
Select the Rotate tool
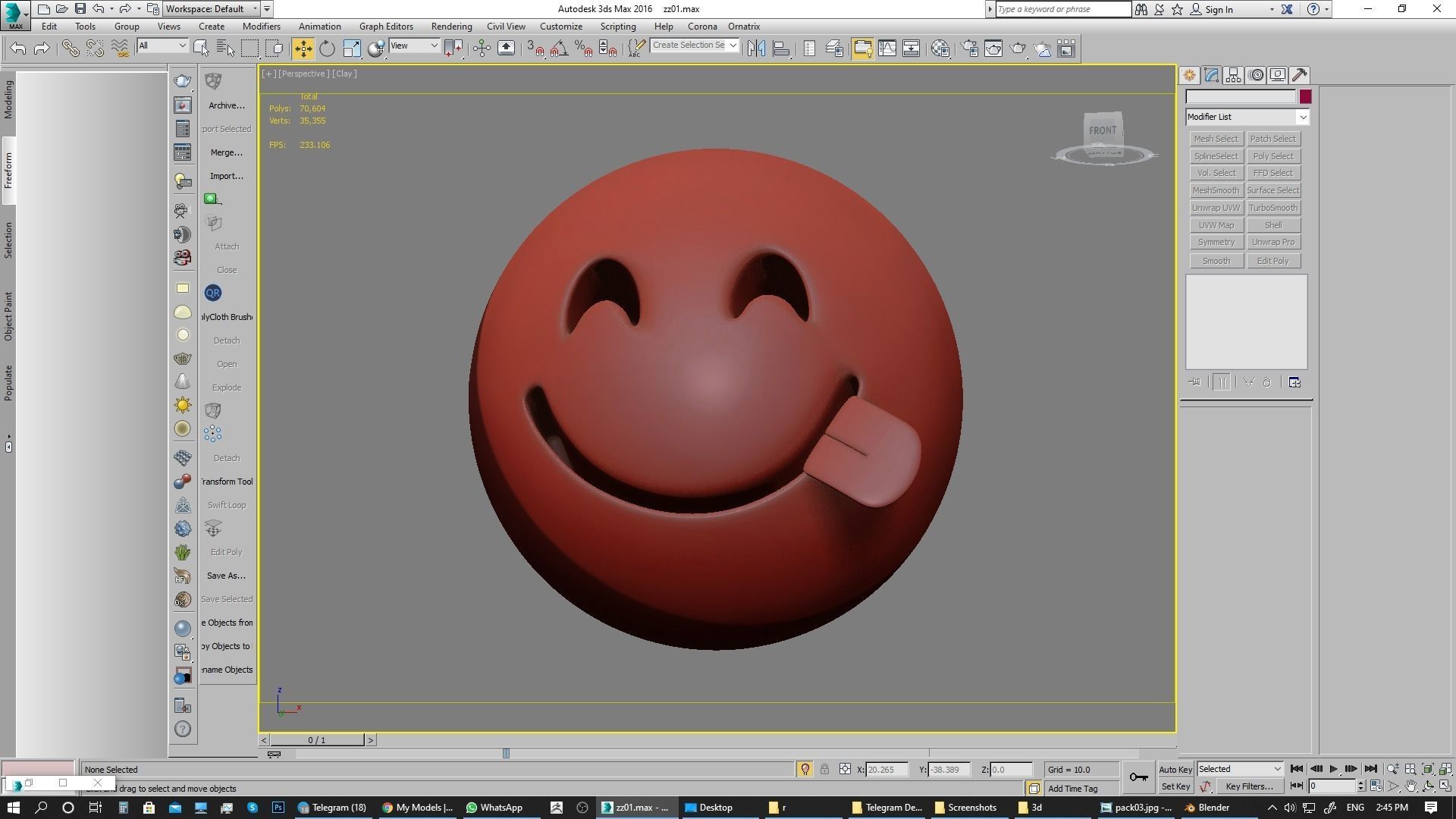[x=327, y=49]
